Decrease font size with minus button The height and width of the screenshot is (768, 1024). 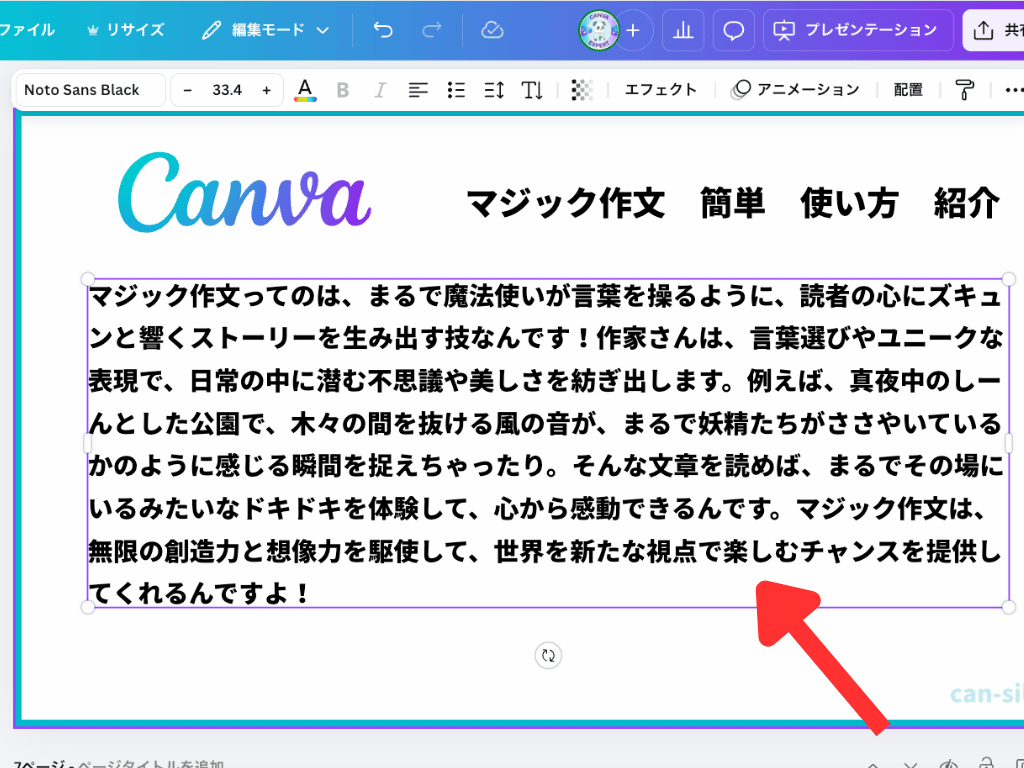(x=187, y=90)
